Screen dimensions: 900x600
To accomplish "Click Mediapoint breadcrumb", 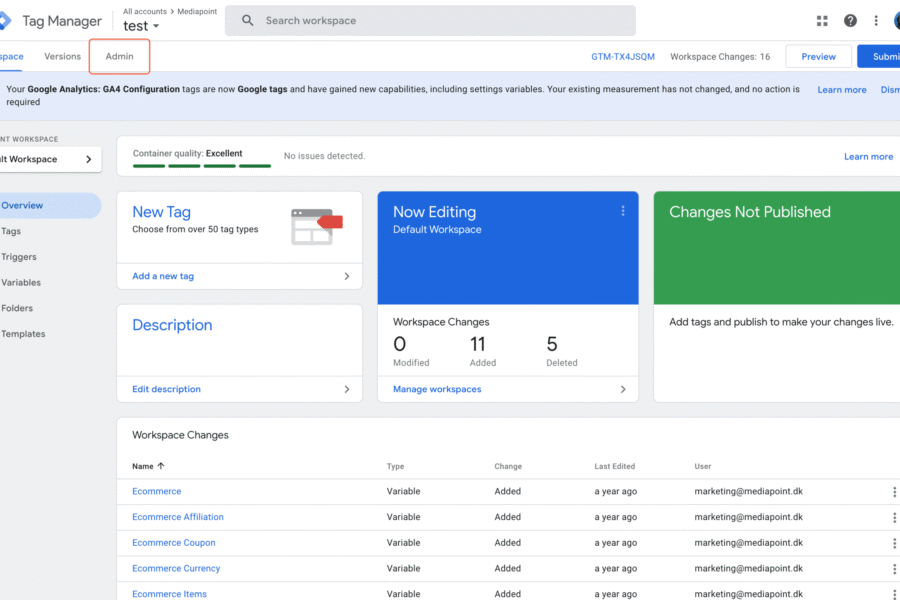I will (197, 11).
